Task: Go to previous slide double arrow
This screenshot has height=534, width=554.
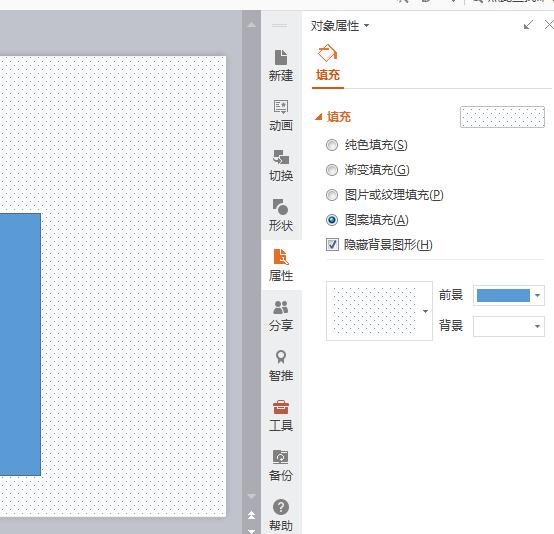Action: [252, 515]
